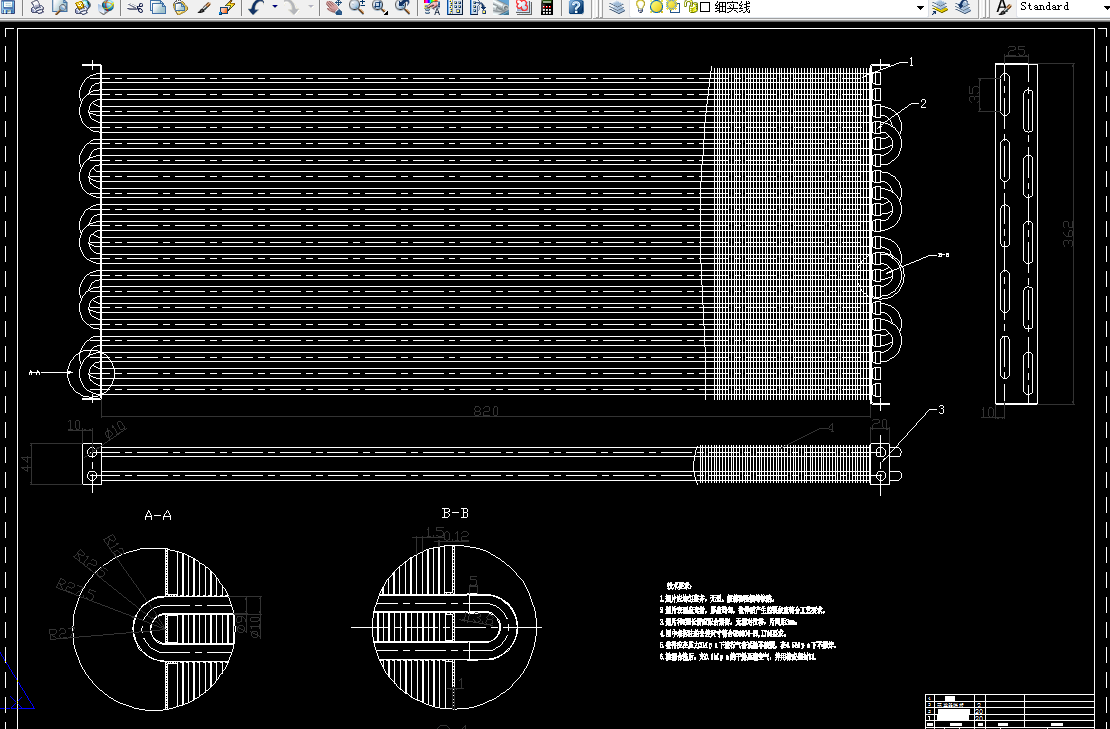The image size is (1110, 729).
Task: Open the Standard text style dropdown
Action: [1063, 7]
